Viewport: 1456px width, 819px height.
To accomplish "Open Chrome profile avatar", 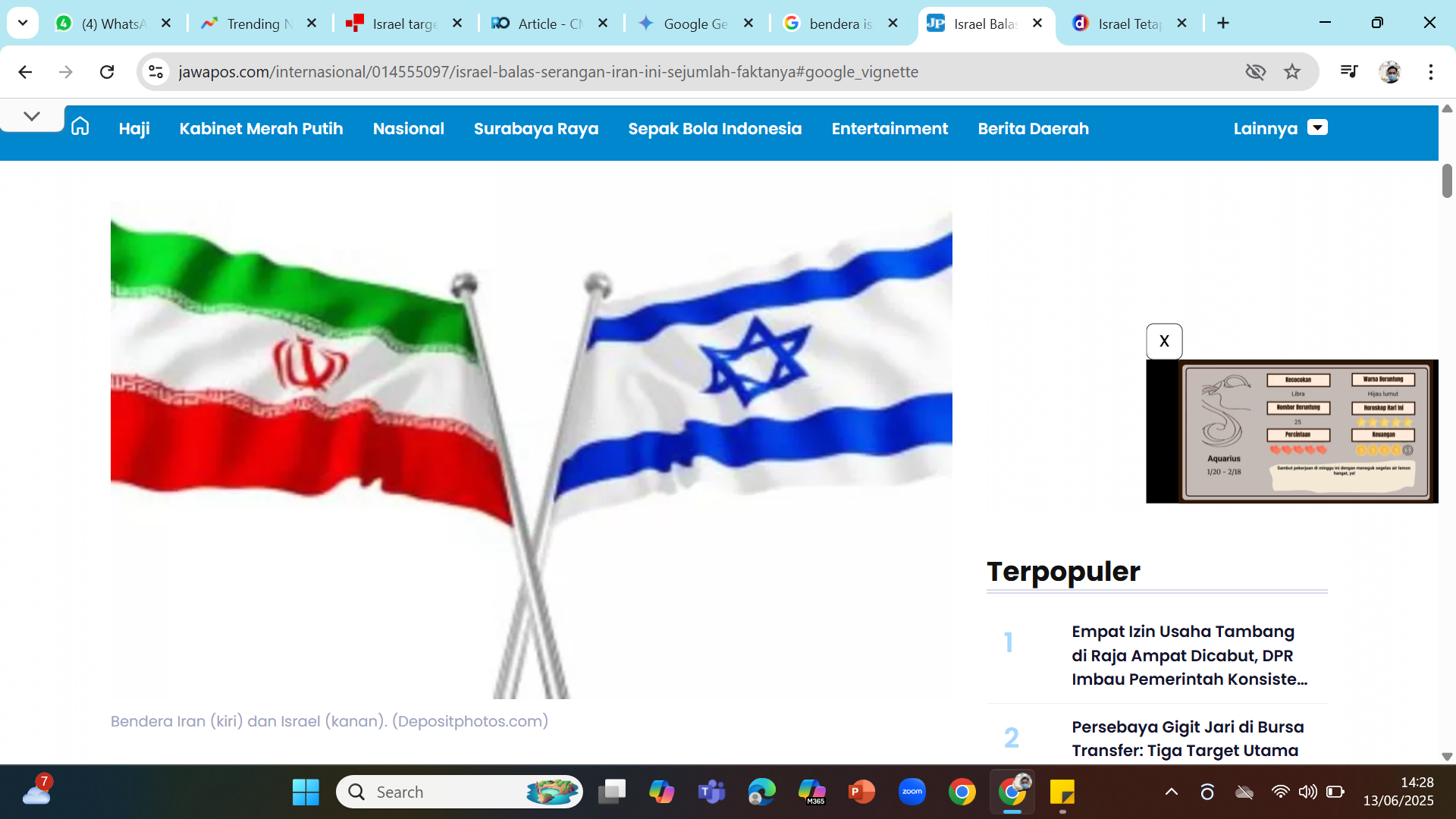I will point(1390,71).
